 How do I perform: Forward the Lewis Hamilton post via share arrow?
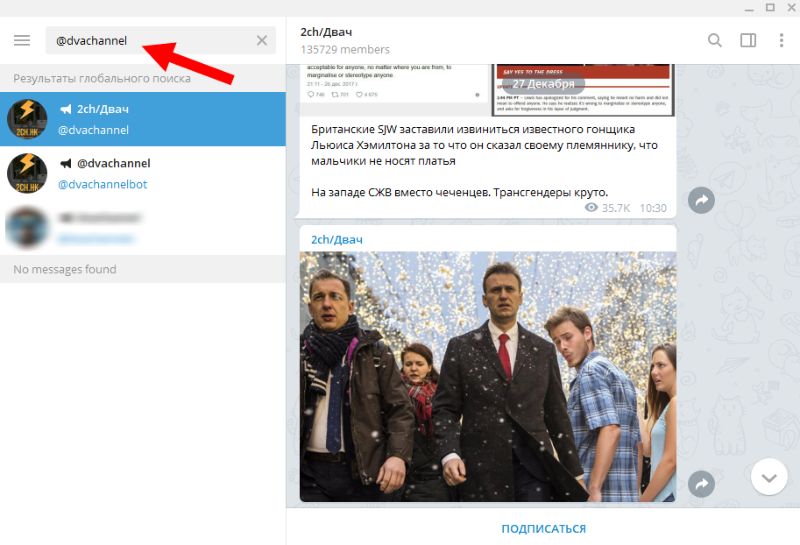pos(701,201)
